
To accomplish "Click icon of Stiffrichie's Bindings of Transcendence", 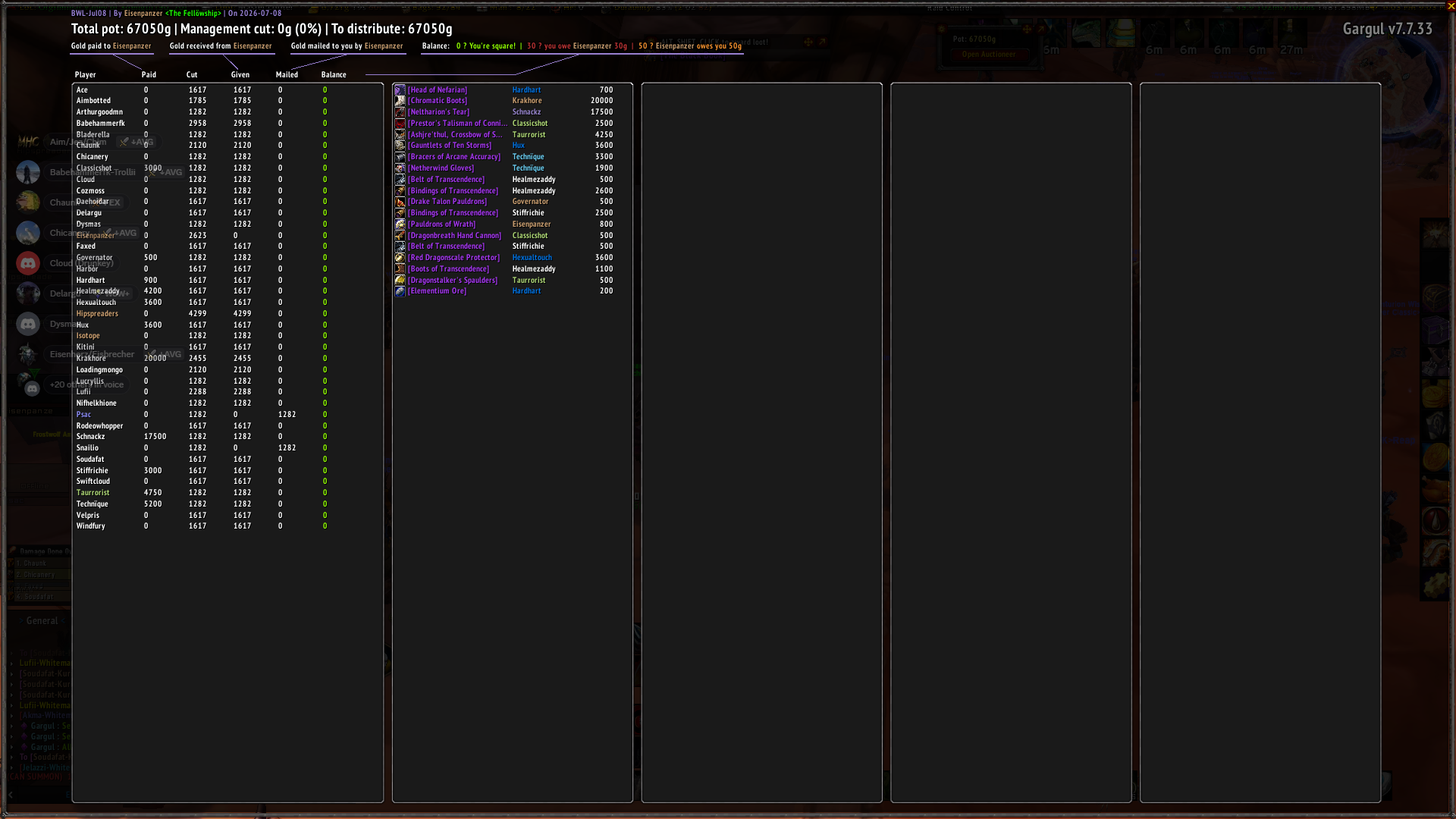I will pos(400,213).
